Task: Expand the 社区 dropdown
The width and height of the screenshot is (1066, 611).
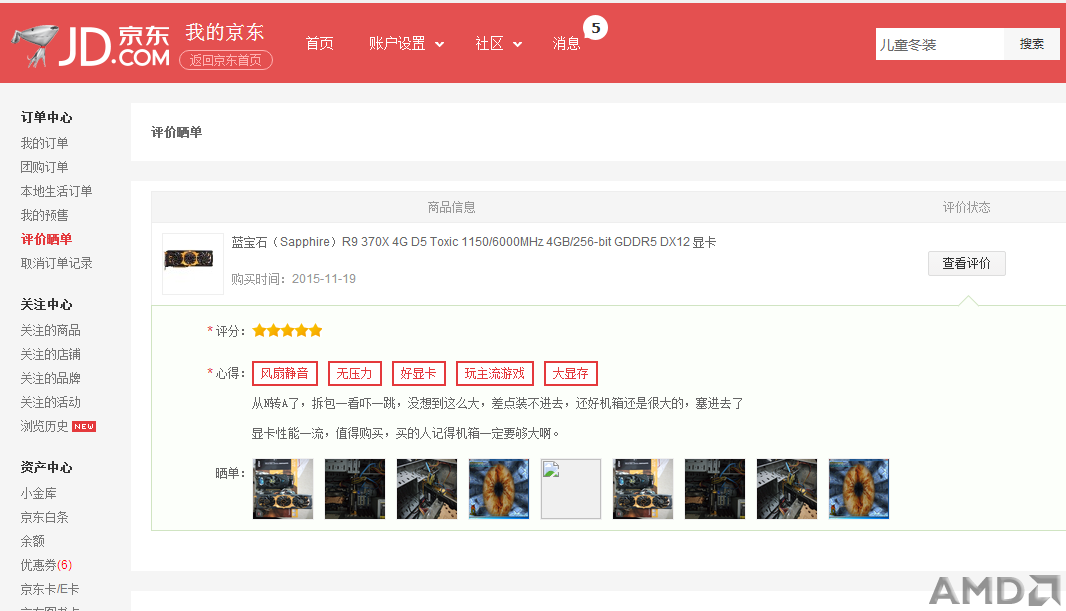Action: pyautogui.click(x=498, y=43)
